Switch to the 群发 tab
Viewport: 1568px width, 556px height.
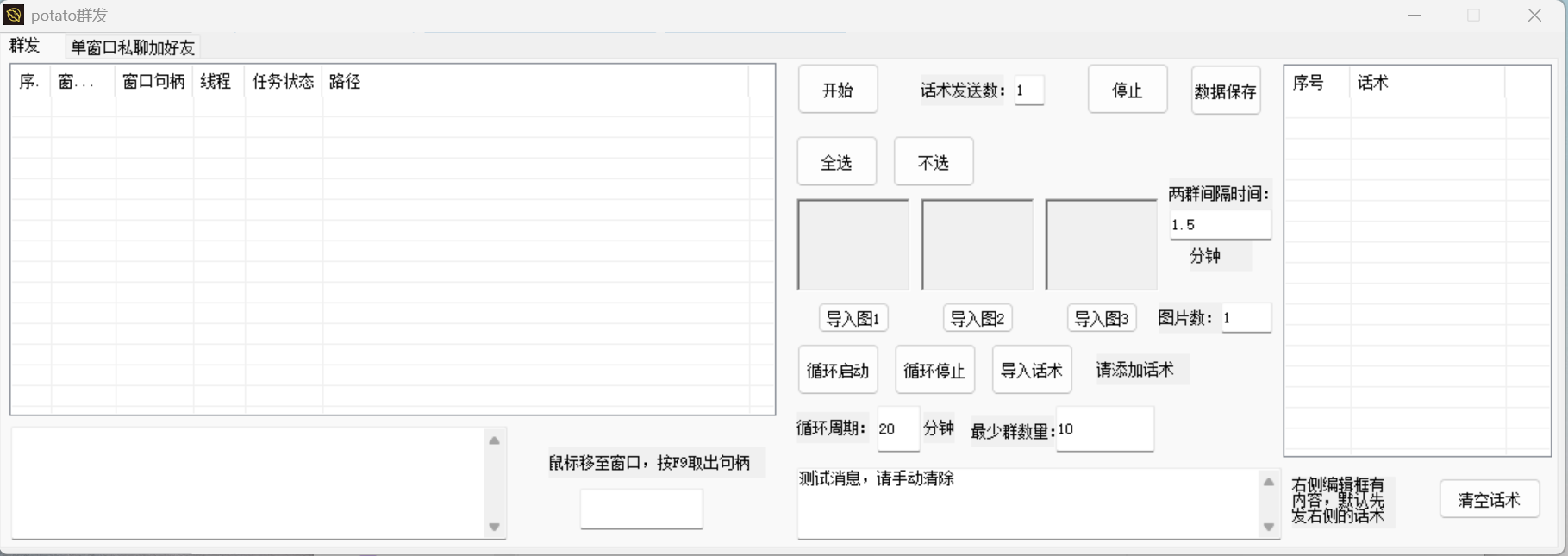click(x=25, y=47)
